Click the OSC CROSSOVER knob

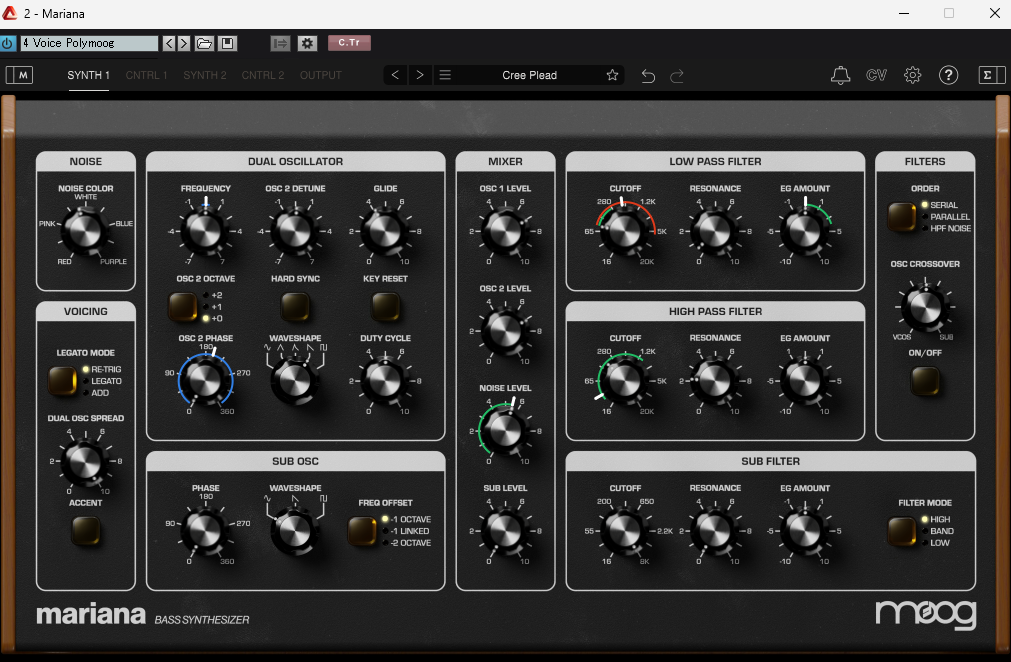pos(925,307)
